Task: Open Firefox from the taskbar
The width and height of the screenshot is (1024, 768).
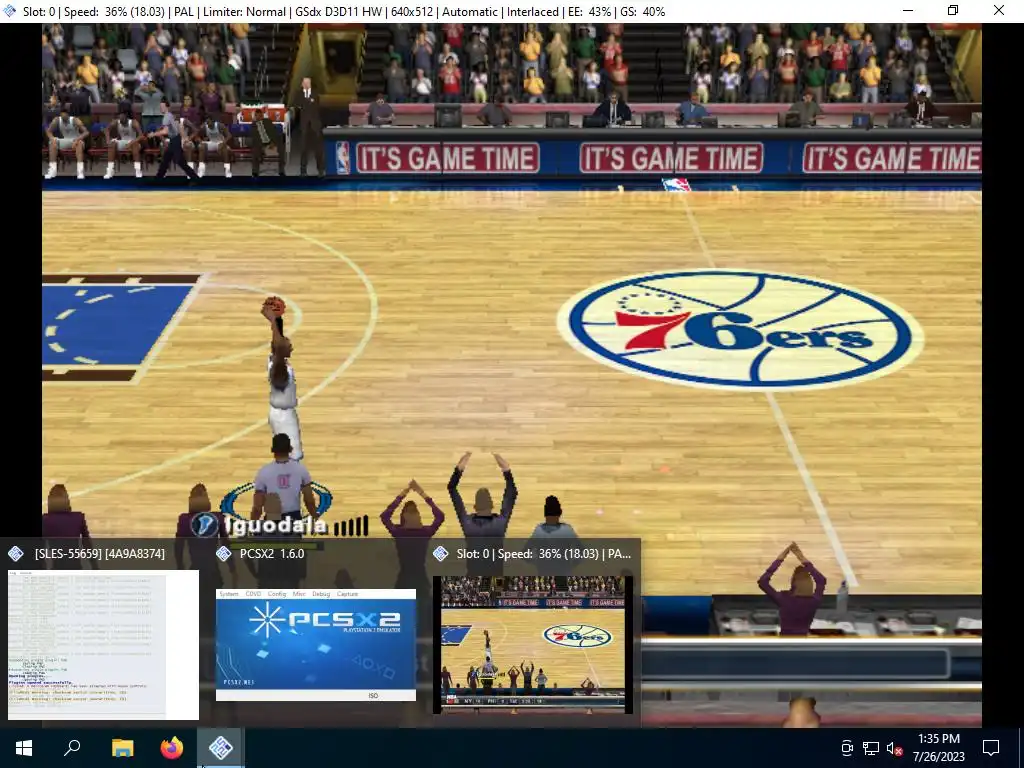Action: point(172,748)
